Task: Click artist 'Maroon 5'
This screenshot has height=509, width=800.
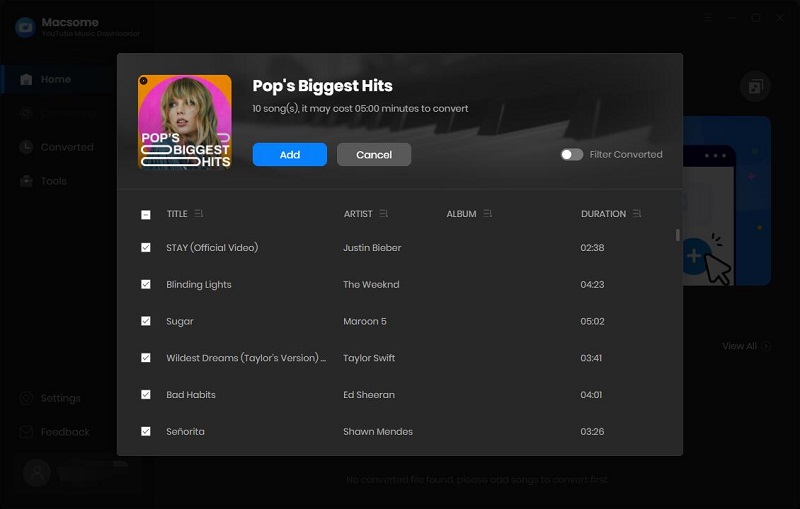Action: tap(365, 321)
